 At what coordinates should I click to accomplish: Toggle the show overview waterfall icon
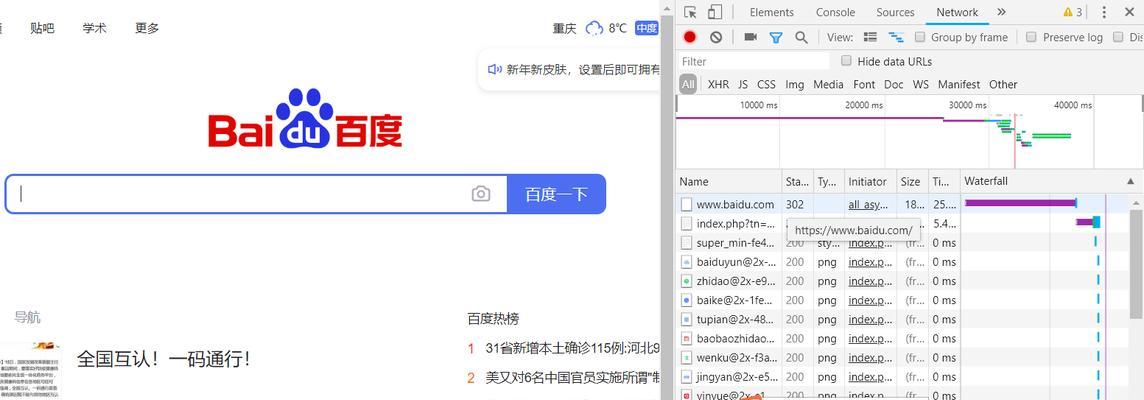pos(896,36)
